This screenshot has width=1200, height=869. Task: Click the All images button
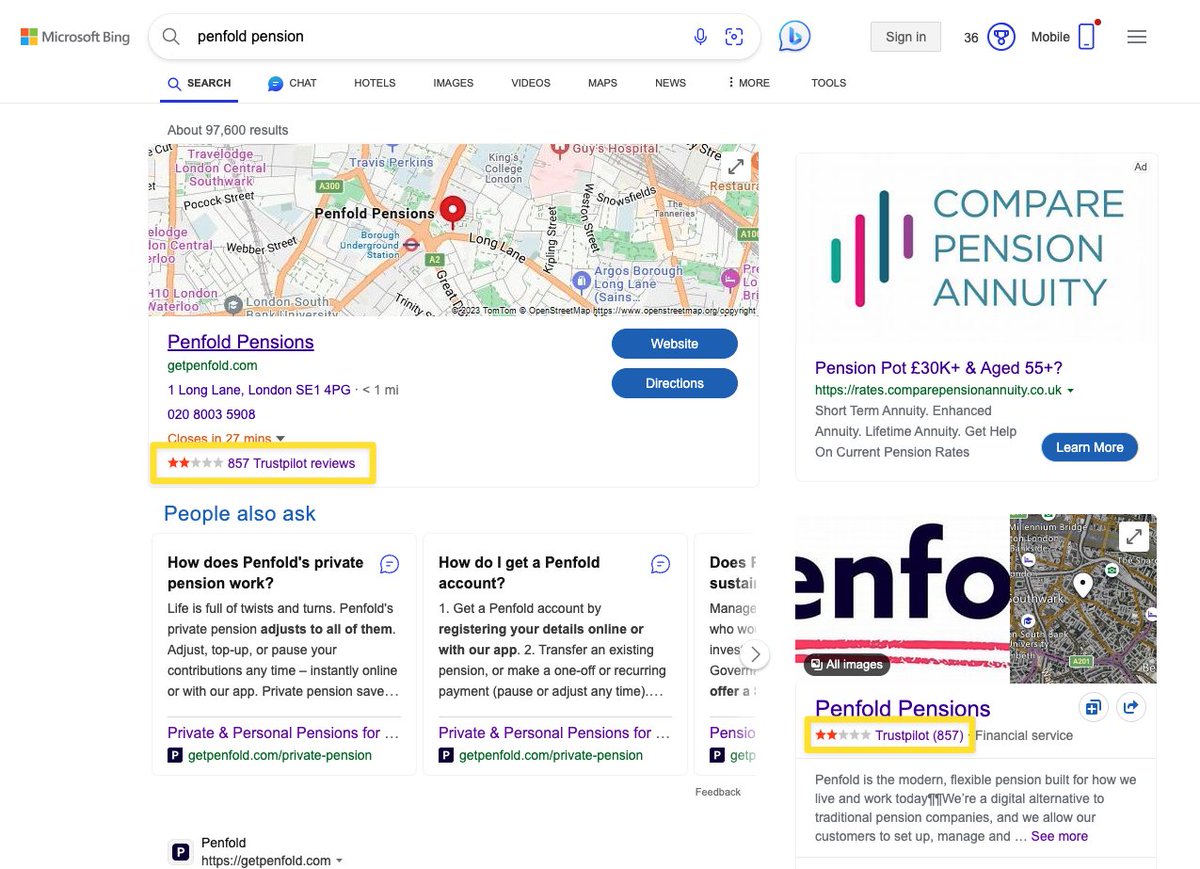point(846,664)
